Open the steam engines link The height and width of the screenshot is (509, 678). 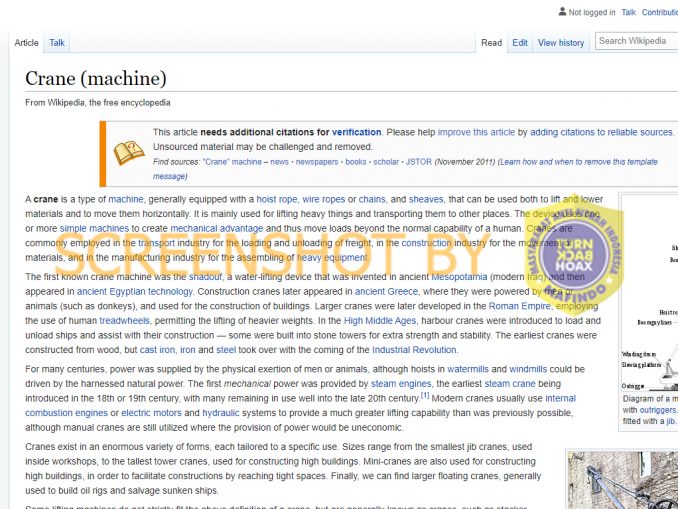pos(401,384)
